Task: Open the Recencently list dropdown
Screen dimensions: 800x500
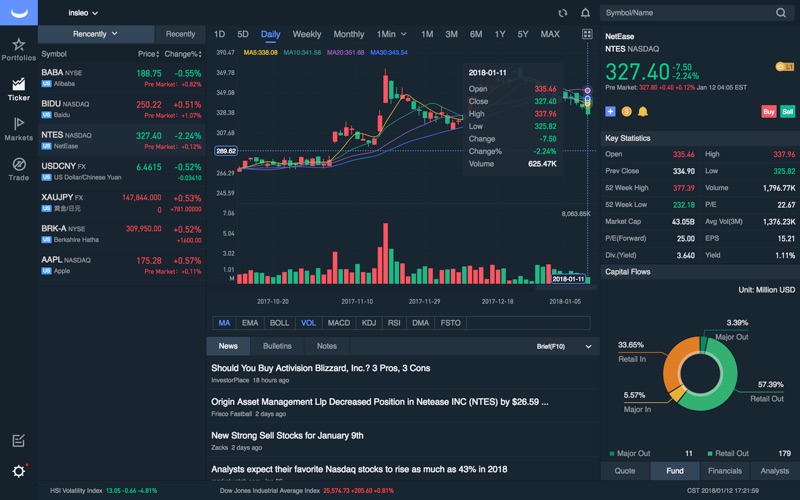Action: tap(95, 34)
